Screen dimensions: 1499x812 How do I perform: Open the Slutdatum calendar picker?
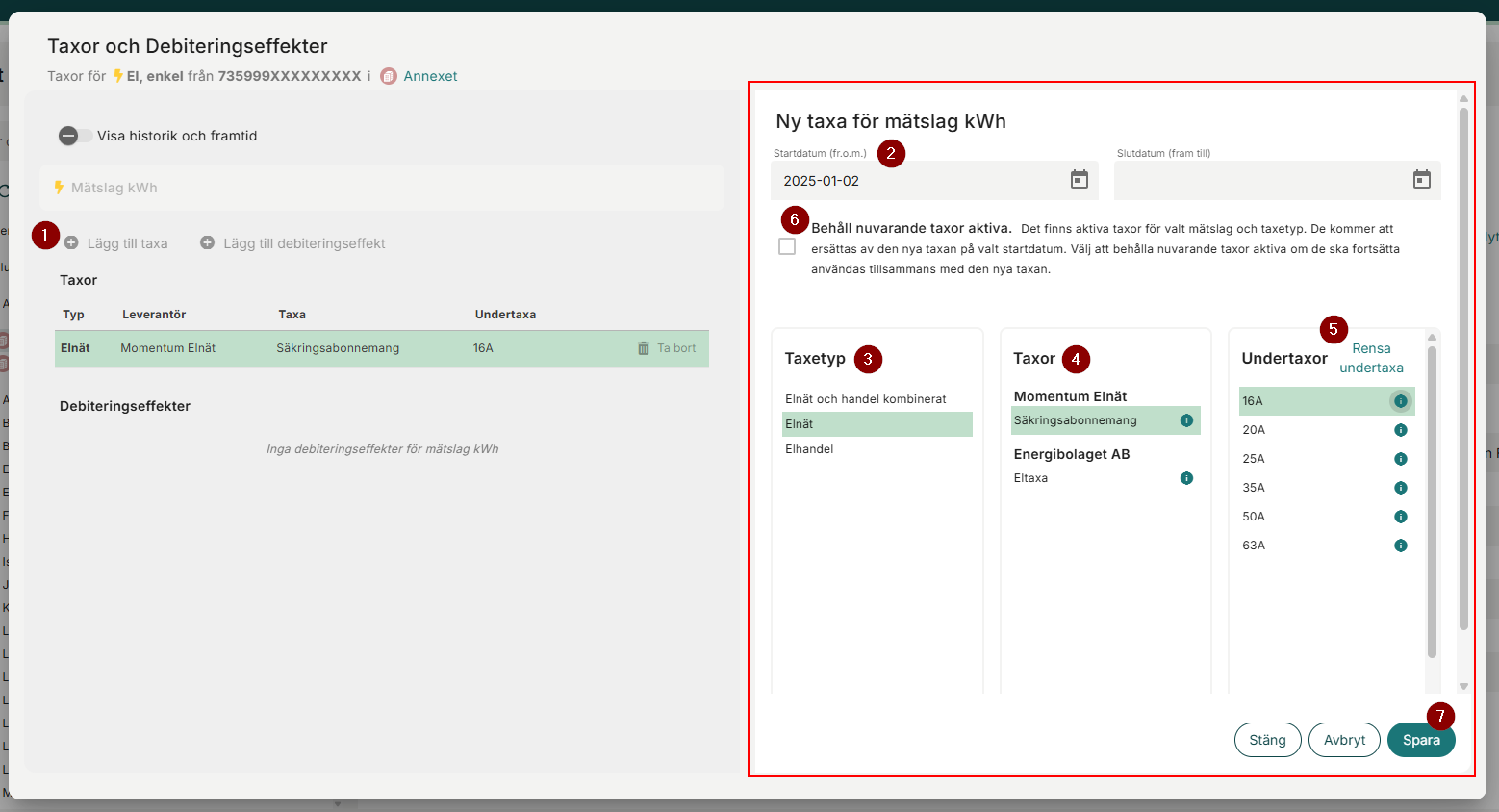[1421, 180]
